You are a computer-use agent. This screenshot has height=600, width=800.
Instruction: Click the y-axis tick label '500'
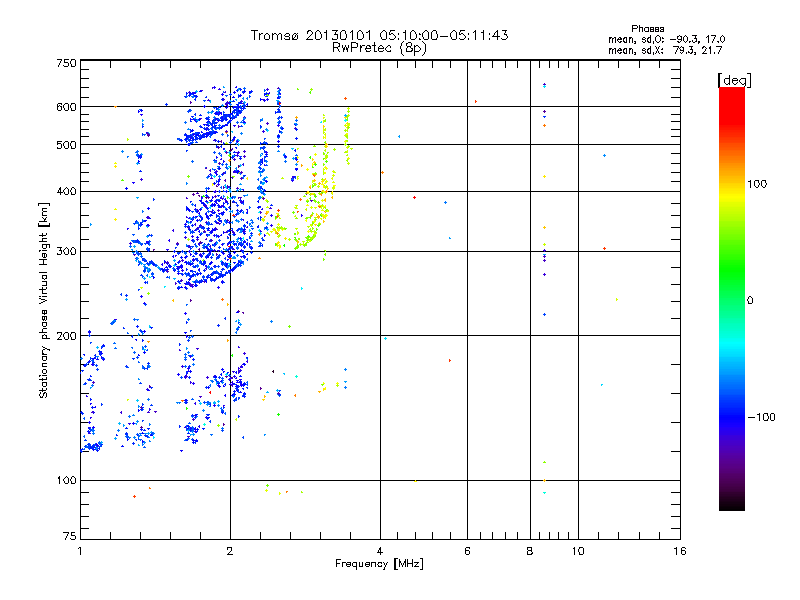coord(66,145)
